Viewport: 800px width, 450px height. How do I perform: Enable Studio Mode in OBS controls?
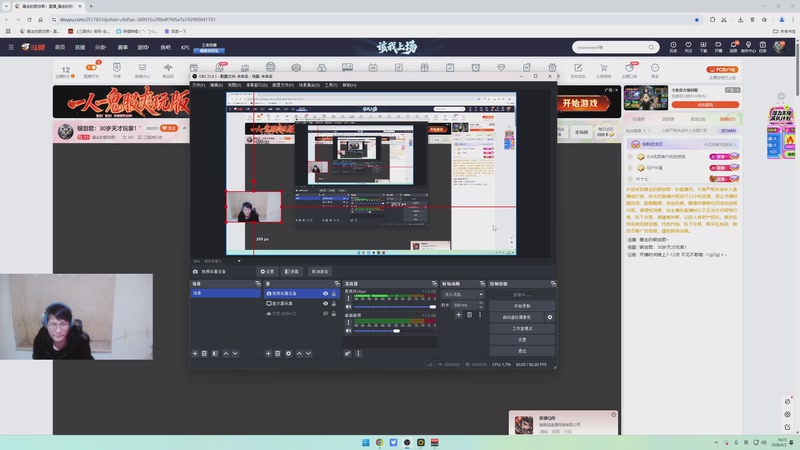(x=522, y=328)
